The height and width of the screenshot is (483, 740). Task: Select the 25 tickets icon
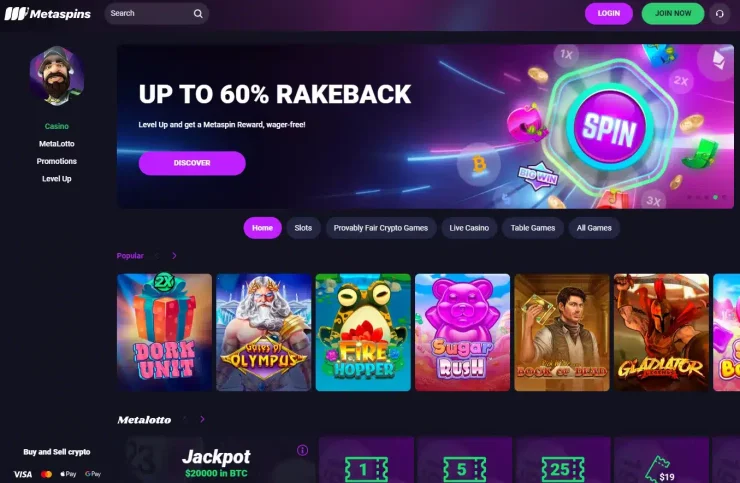pos(563,470)
